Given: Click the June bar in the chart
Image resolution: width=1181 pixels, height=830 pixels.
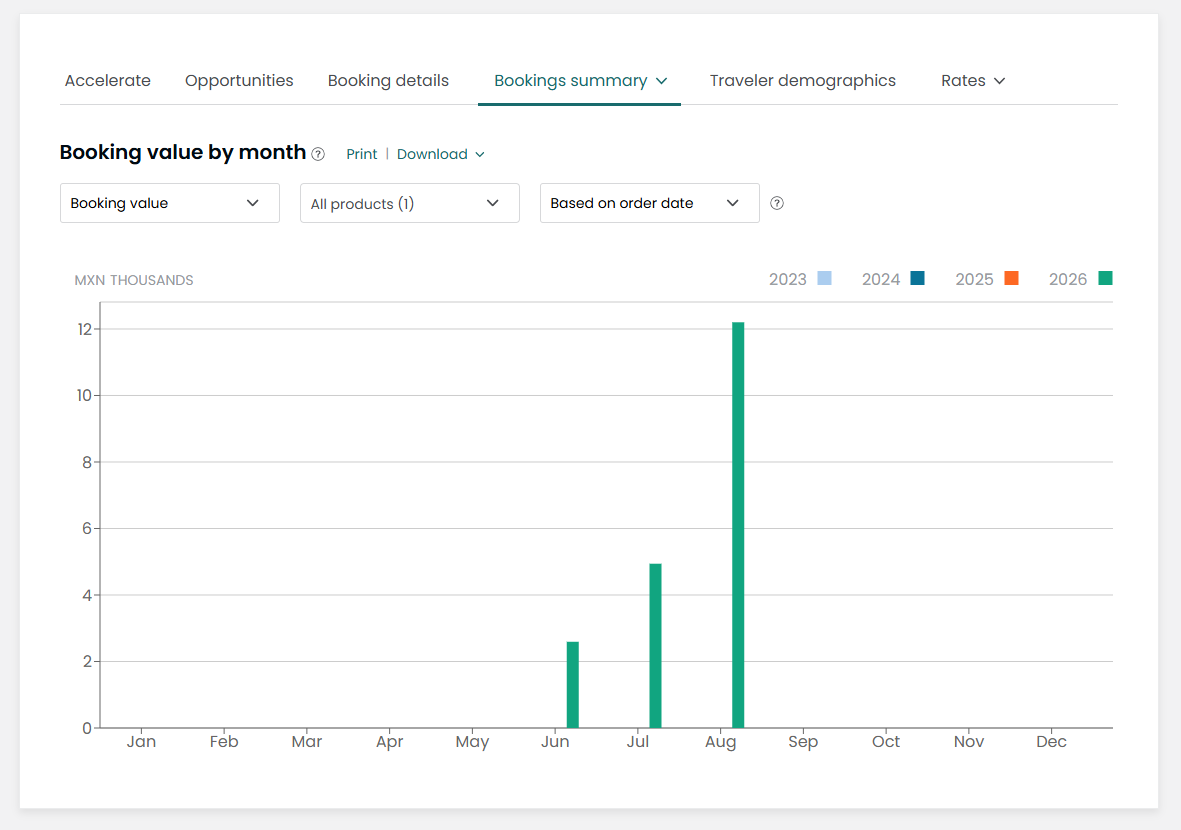Looking at the screenshot, I should (572, 685).
